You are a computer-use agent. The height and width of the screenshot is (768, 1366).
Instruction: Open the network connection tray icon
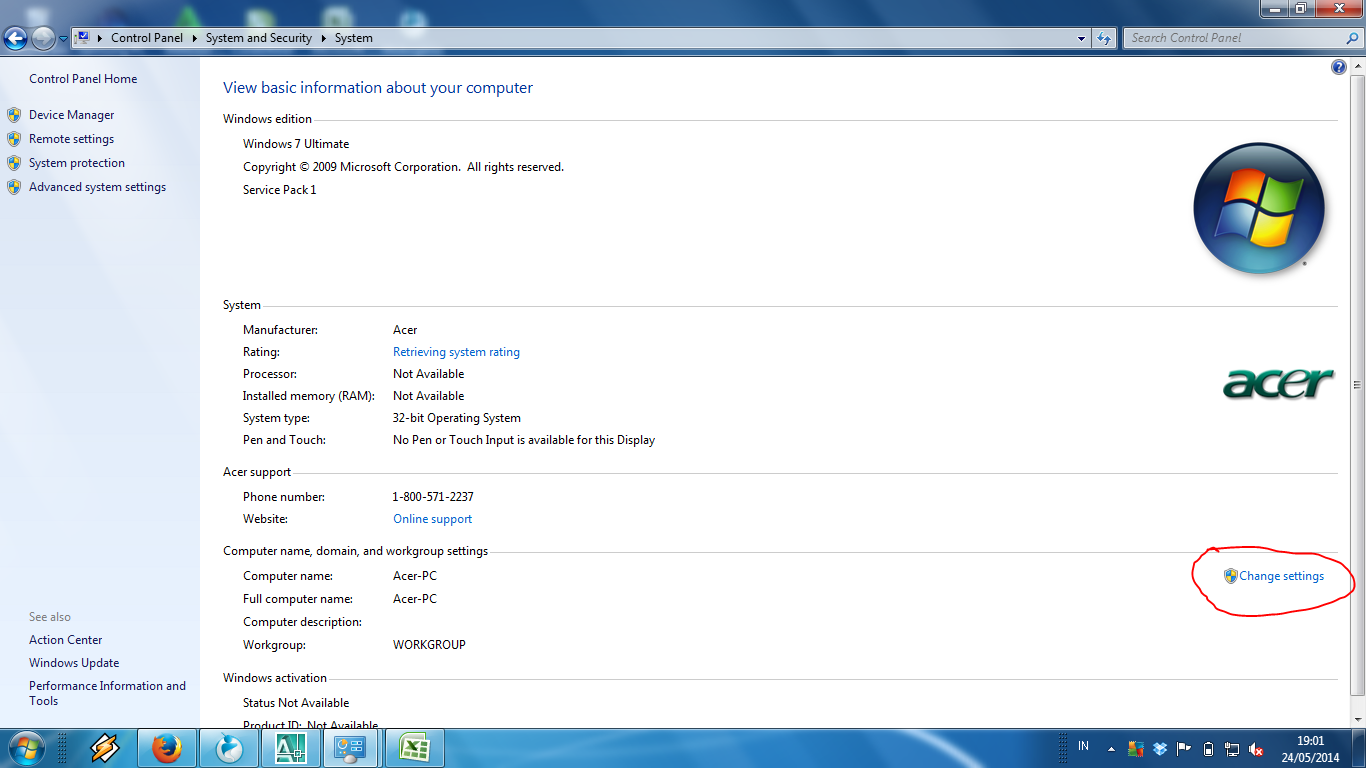click(x=1232, y=749)
